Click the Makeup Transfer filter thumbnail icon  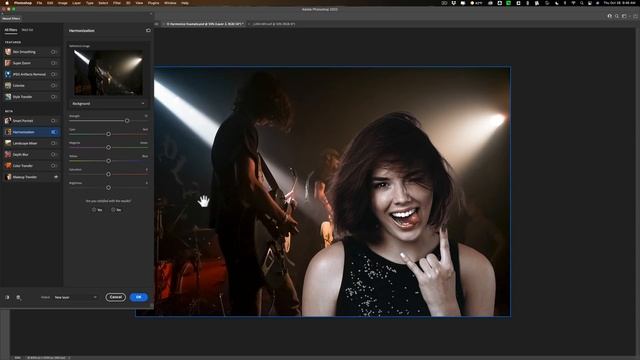pyautogui.click(x=8, y=177)
